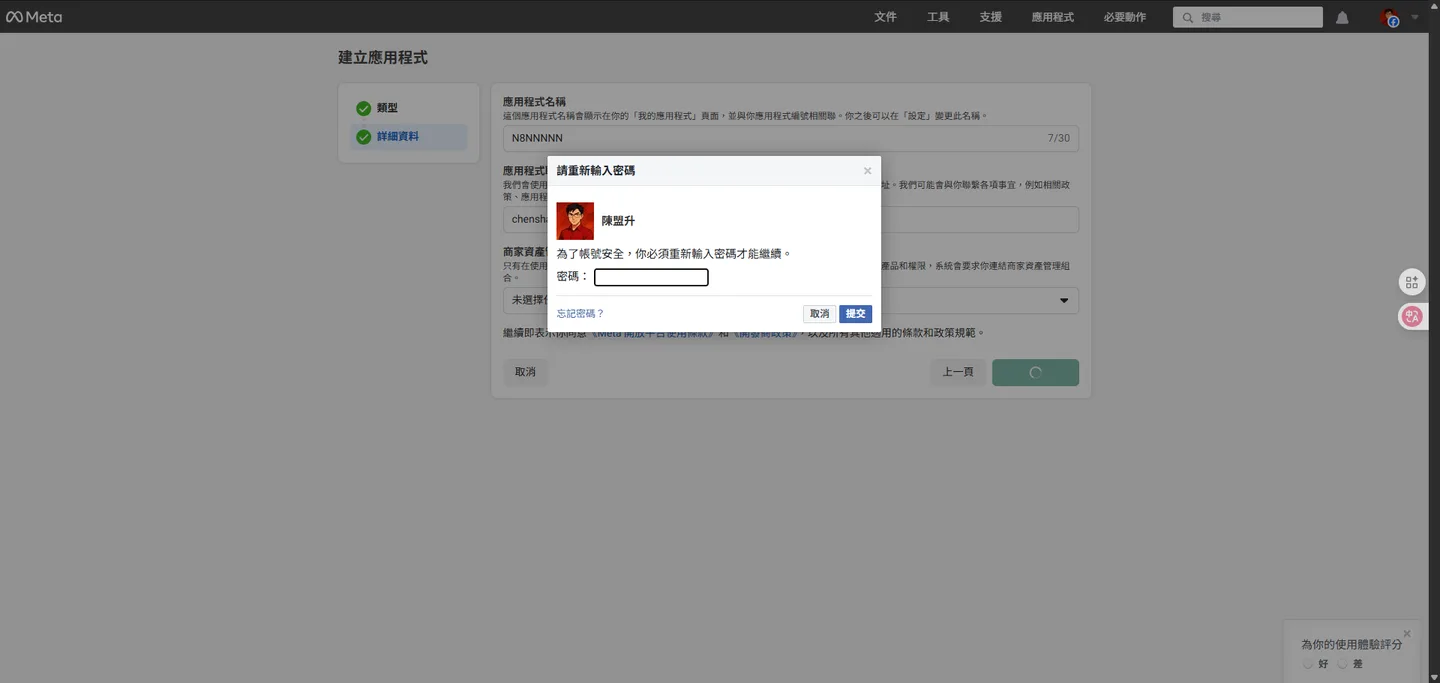Open the 文件 menu
This screenshot has width=1440, height=683.
click(x=885, y=17)
